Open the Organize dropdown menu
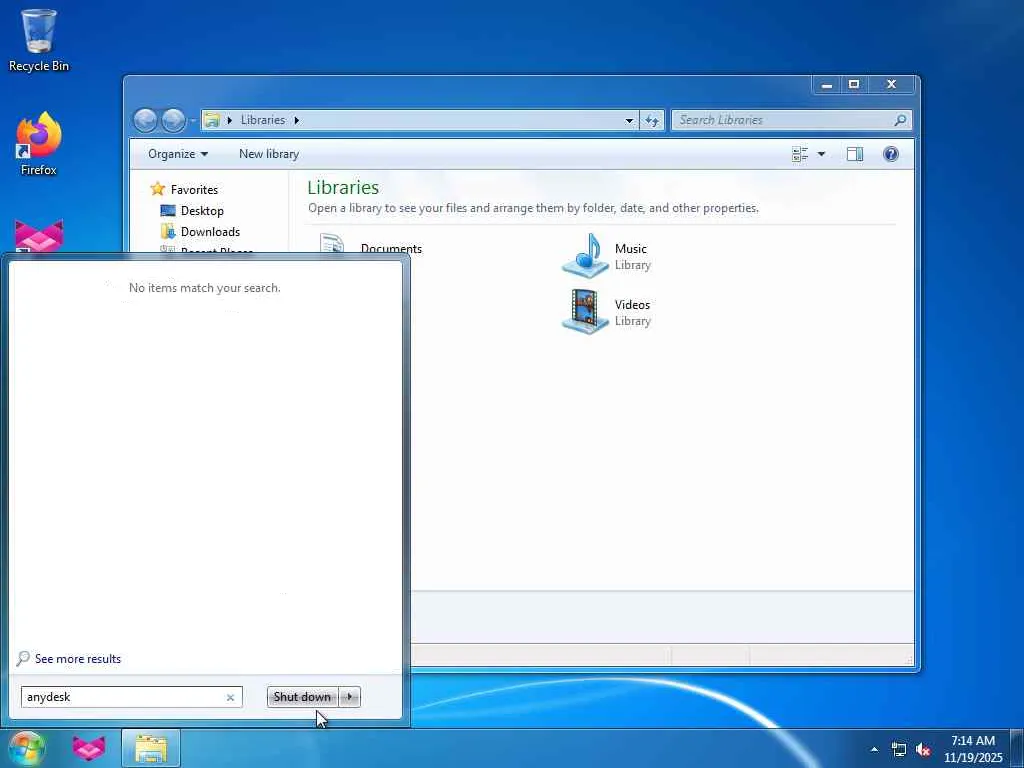Image resolution: width=1024 pixels, height=768 pixels. [178, 154]
